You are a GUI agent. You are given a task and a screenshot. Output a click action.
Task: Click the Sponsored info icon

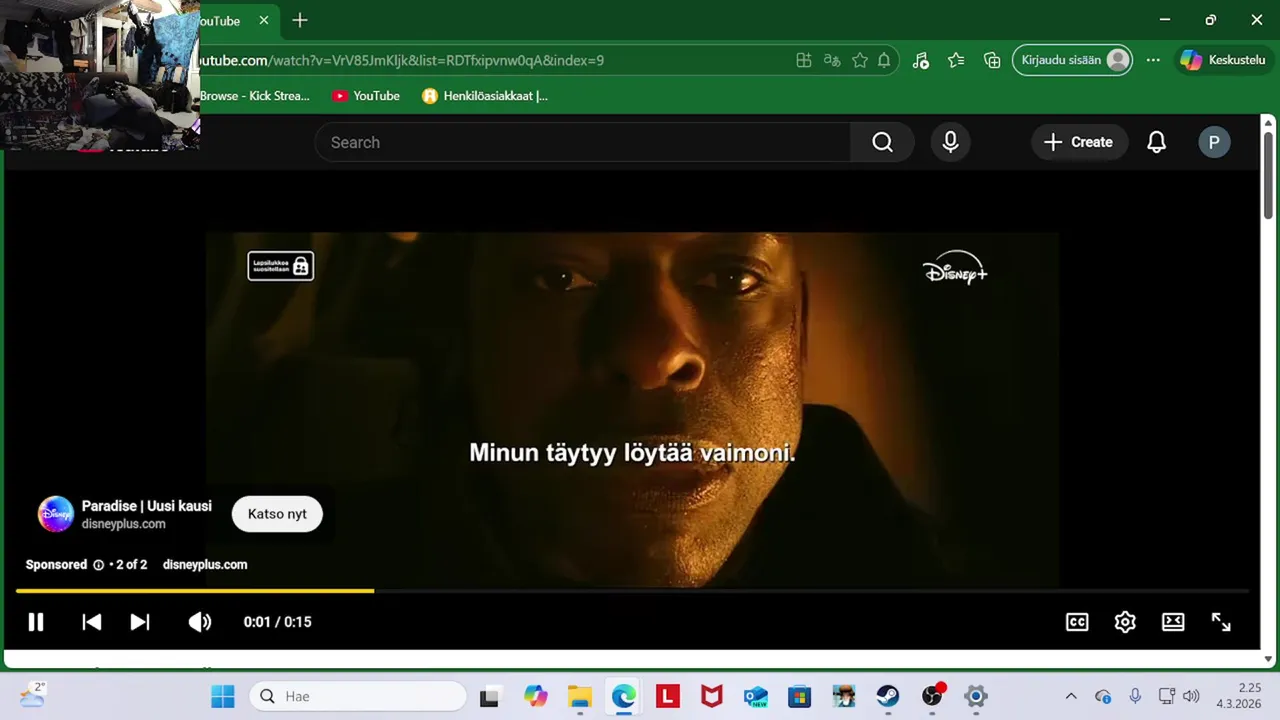[98, 565]
